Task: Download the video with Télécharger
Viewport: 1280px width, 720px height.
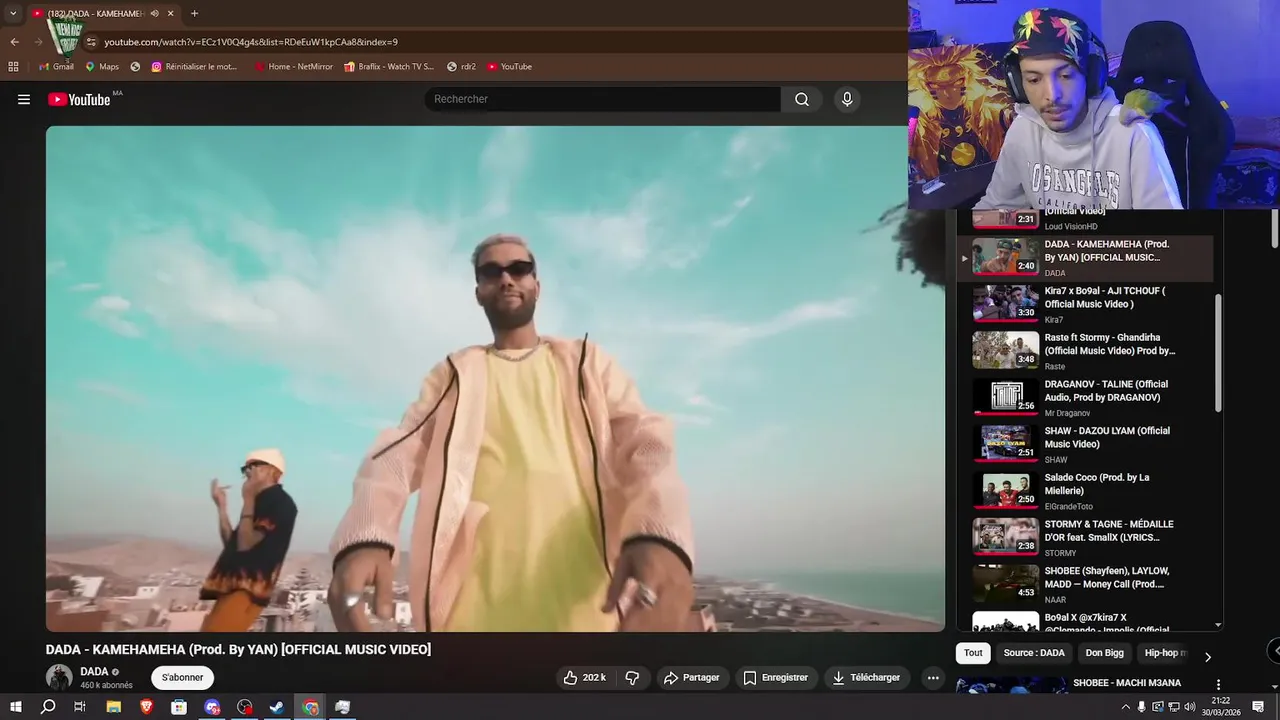Action: [x=866, y=677]
